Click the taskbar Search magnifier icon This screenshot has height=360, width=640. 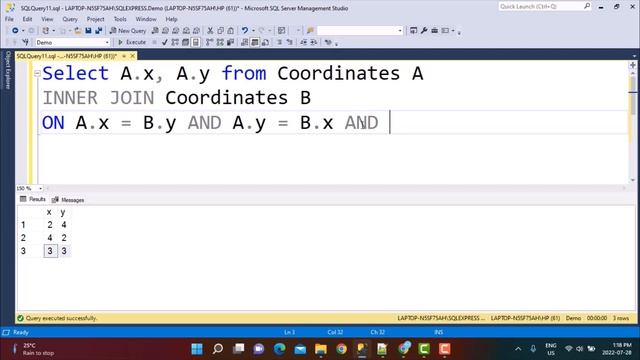(218, 349)
